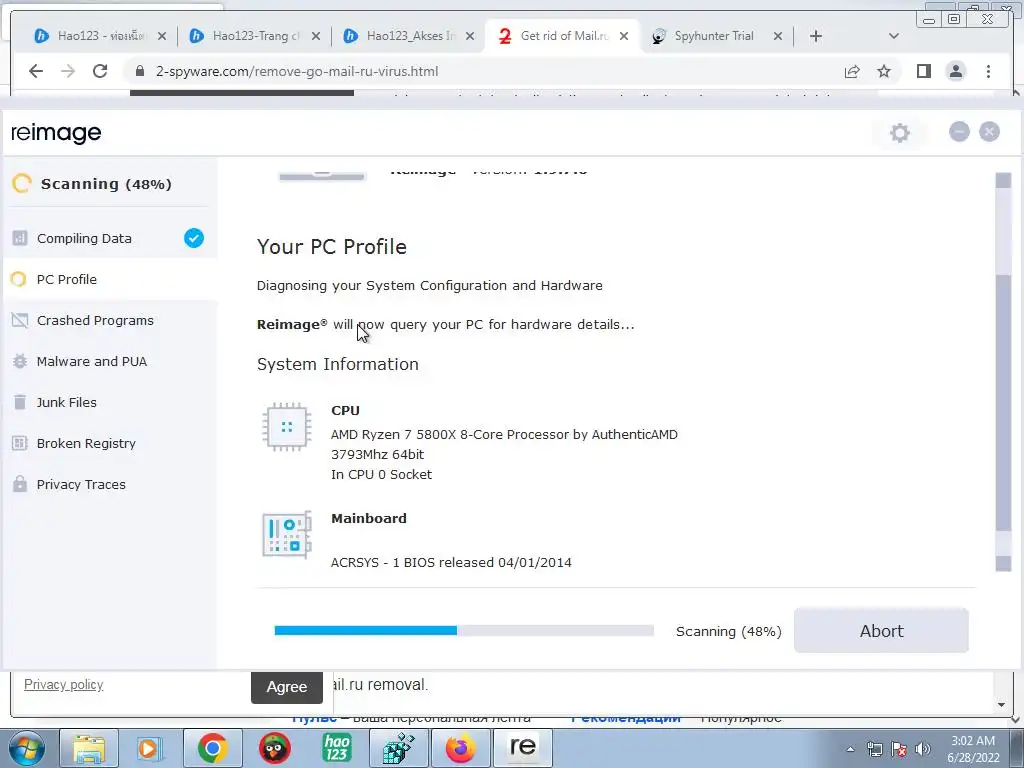Click the Crashed Programs monitor icon

click(20, 321)
